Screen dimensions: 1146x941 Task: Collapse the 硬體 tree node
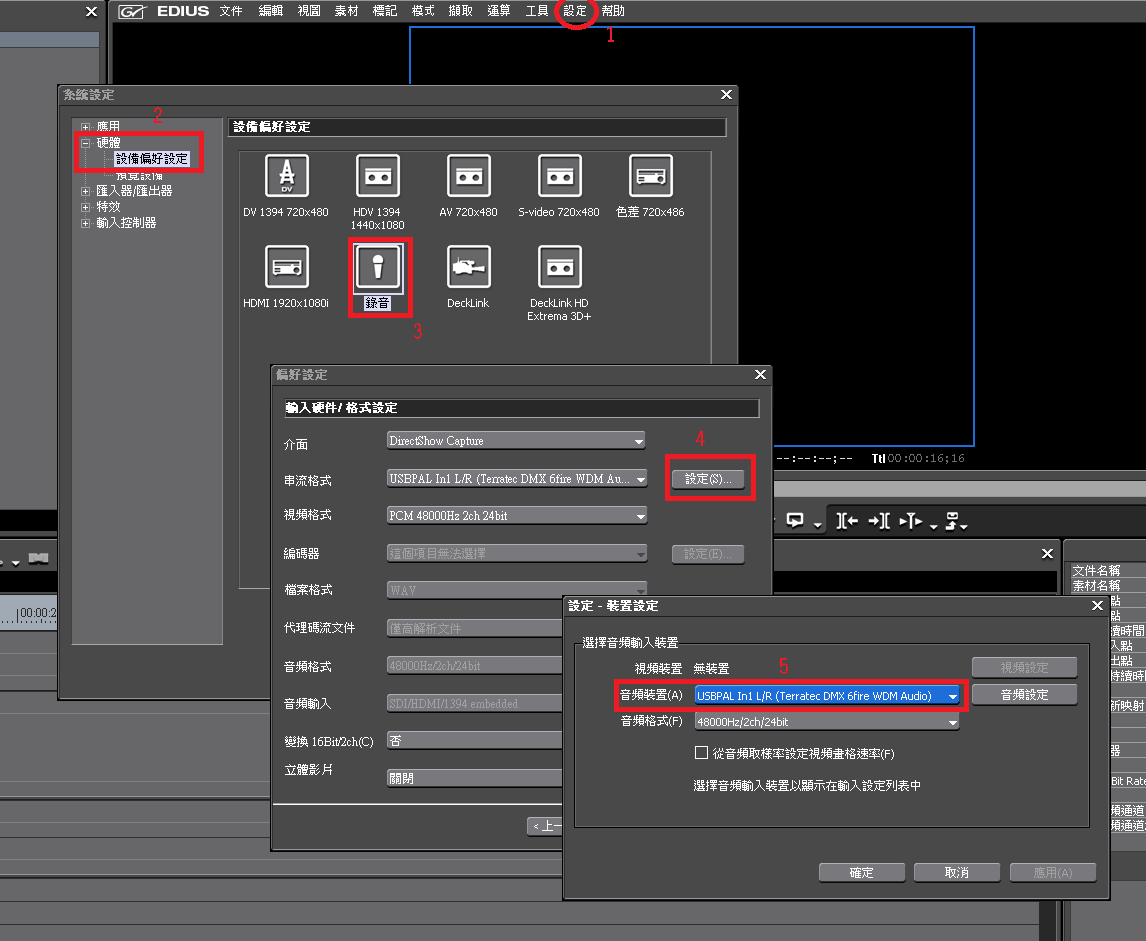pos(86,143)
